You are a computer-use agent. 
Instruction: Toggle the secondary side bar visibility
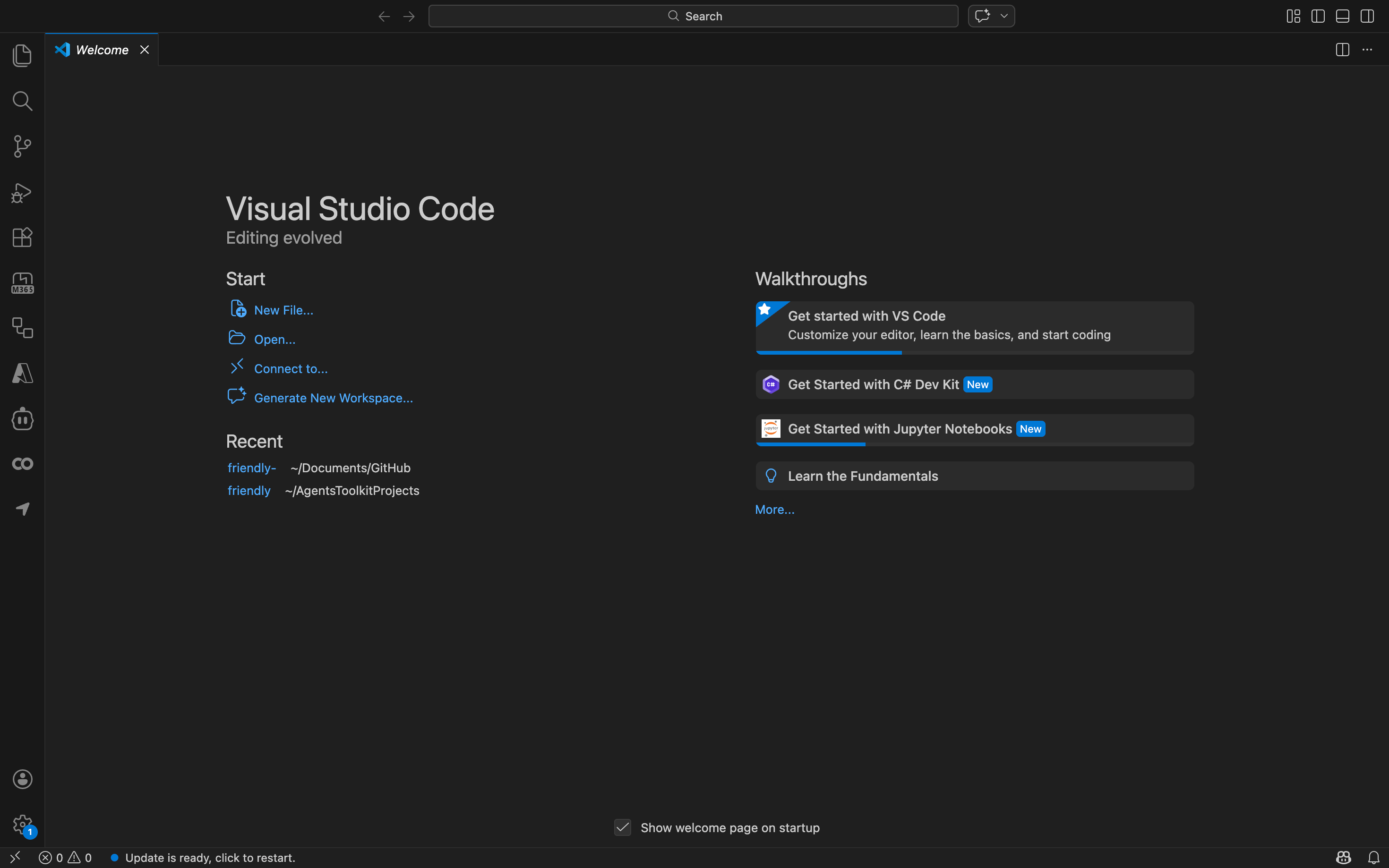click(1367, 16)
